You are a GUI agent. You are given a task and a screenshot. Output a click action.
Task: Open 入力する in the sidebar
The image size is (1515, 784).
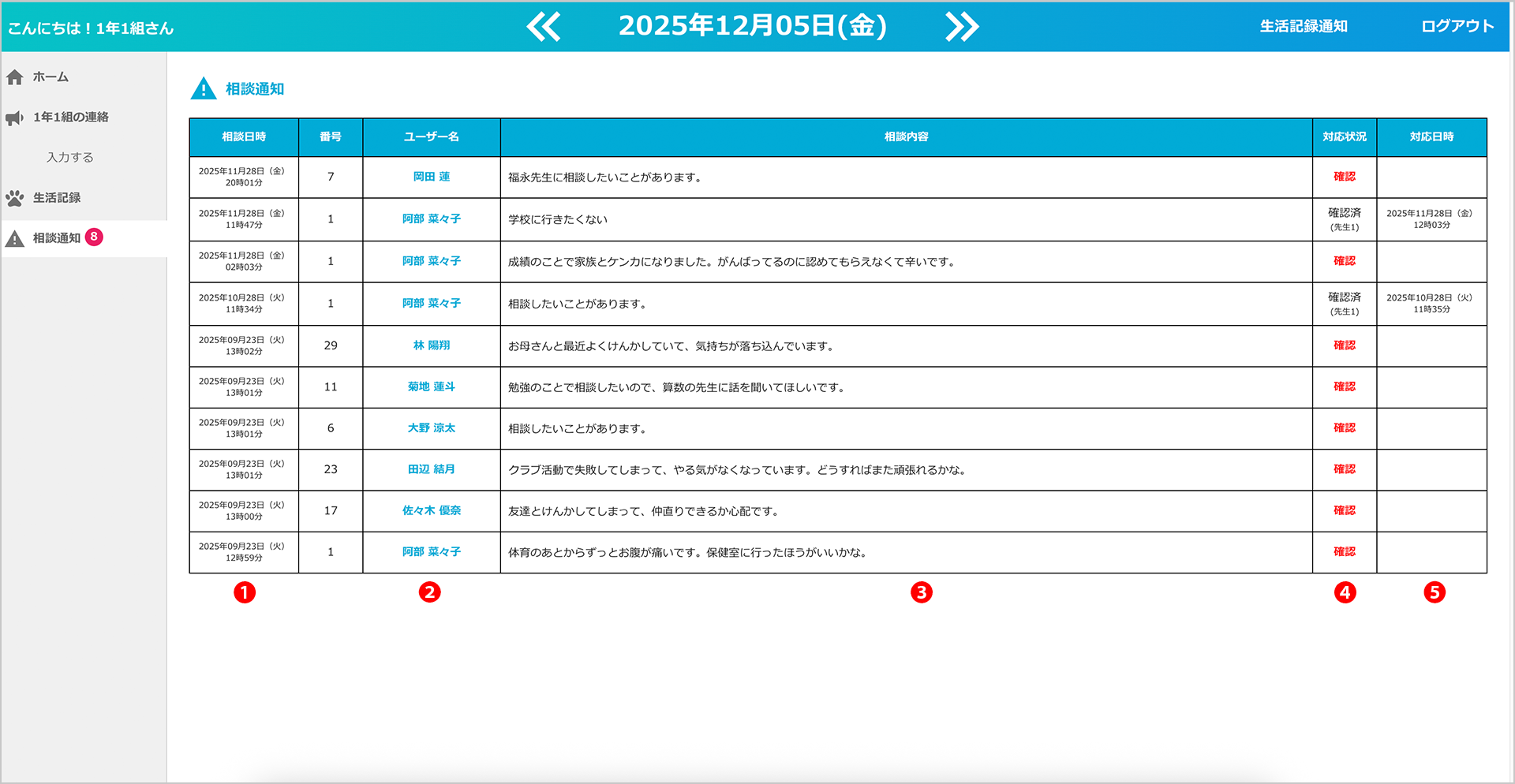coord(70,157)
